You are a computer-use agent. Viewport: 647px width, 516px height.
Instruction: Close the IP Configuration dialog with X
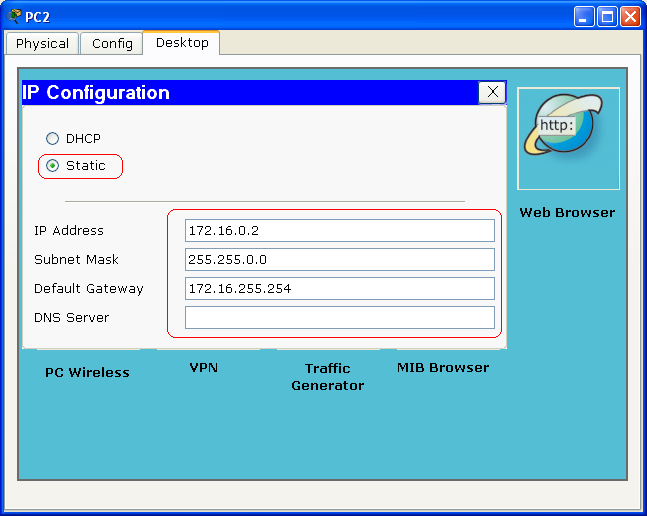point(492,92)
